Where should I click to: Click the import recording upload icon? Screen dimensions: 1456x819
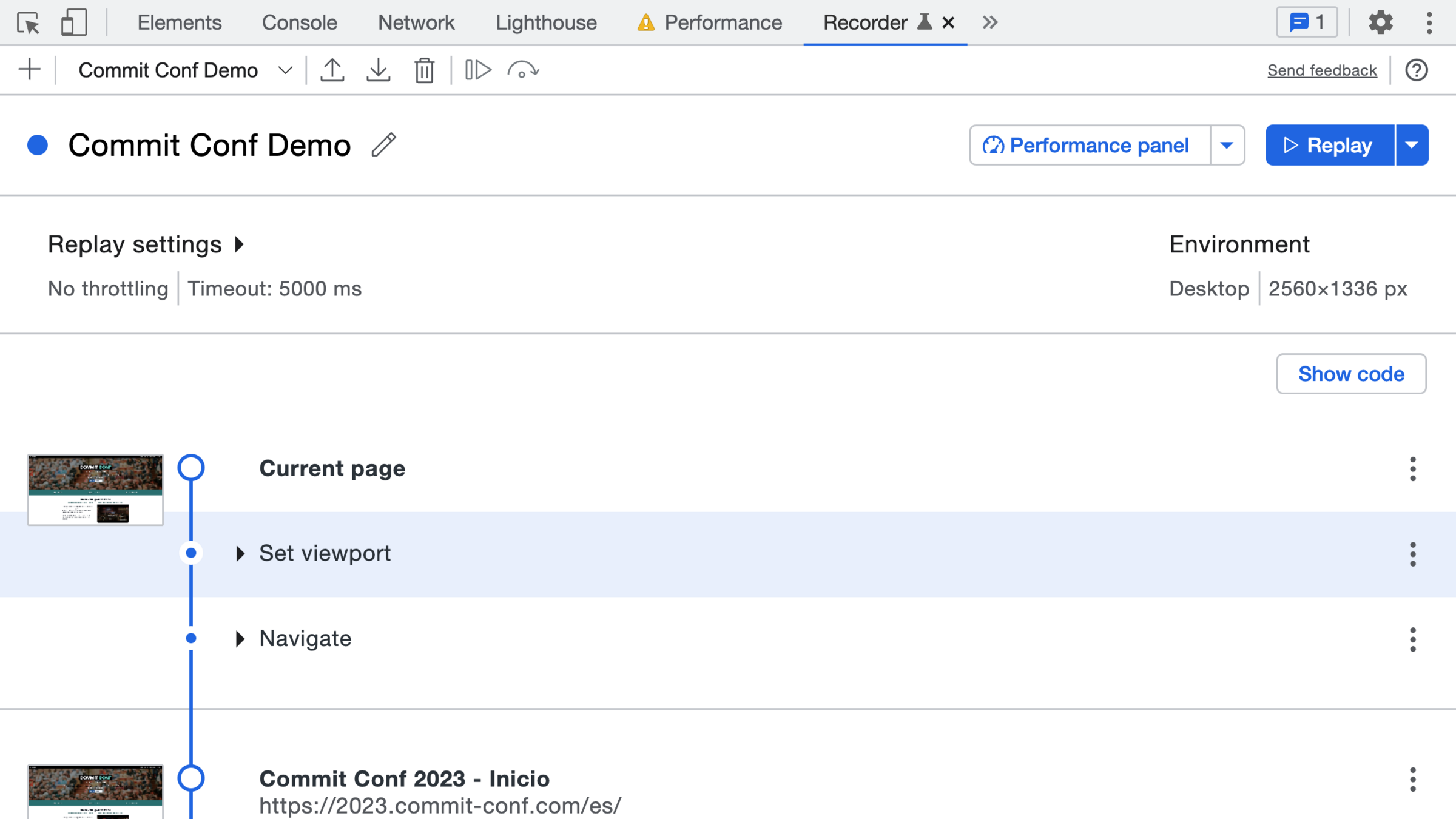click(332, 70)
